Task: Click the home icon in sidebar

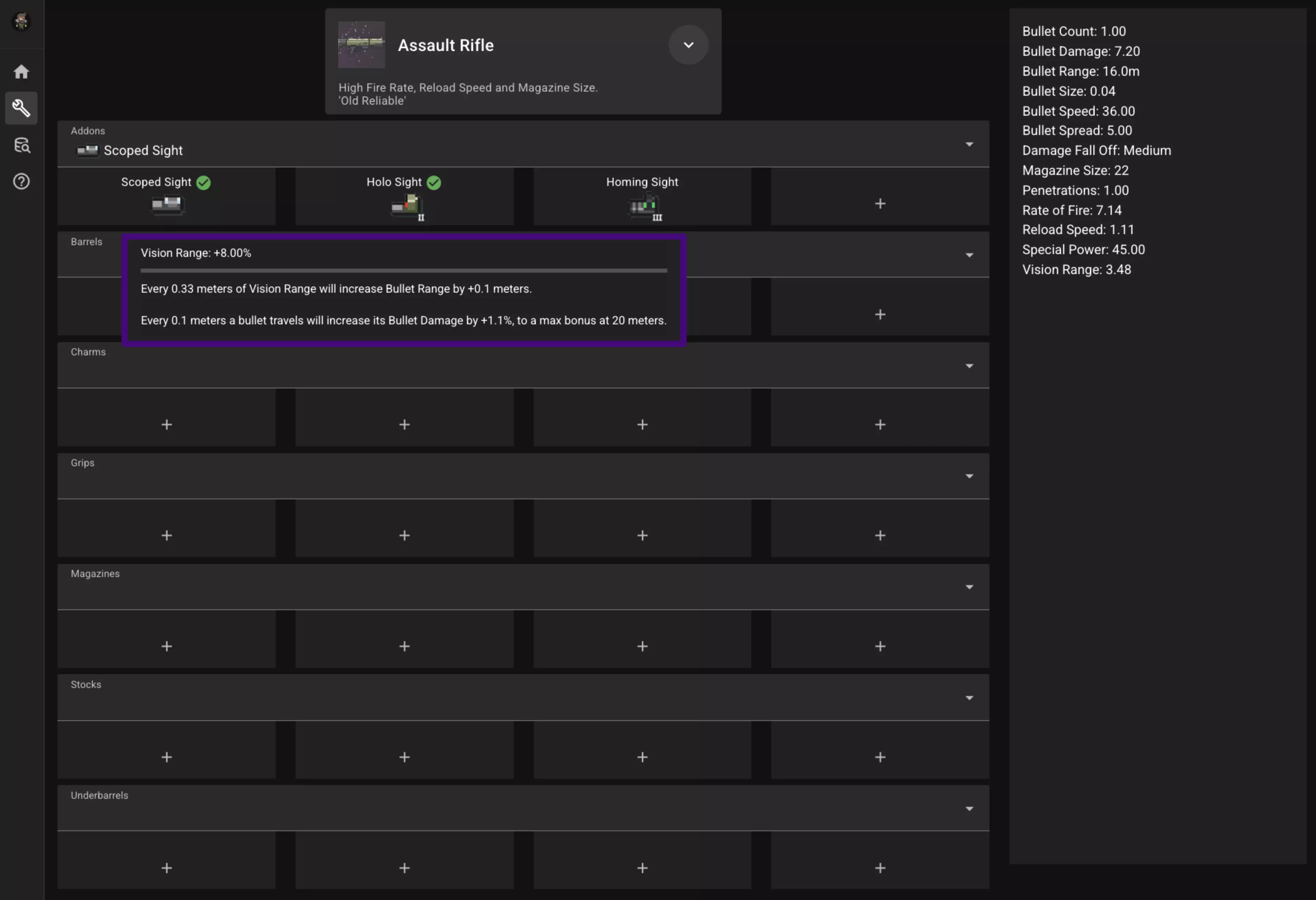Action: tap(22, 71)
